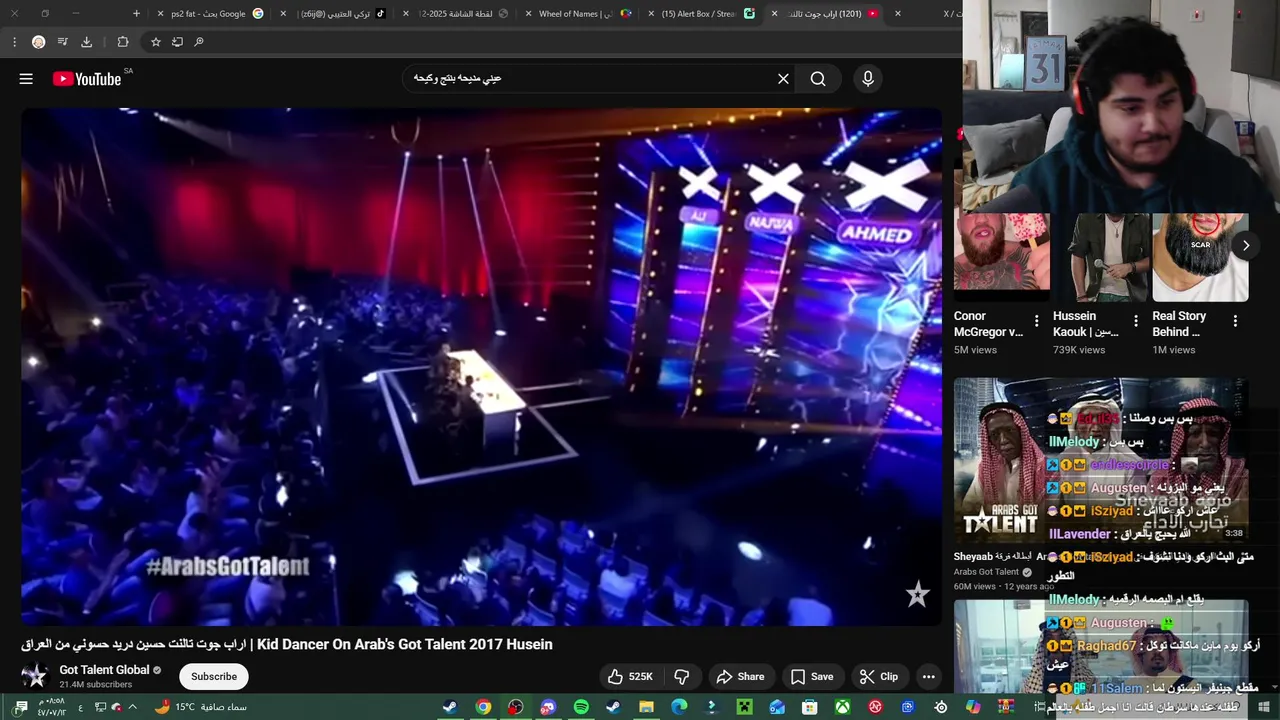The height and width of the screenshot is (720, 1280).
Task: Open Chrome downloads icon
Action: click(x=86, y=42)
